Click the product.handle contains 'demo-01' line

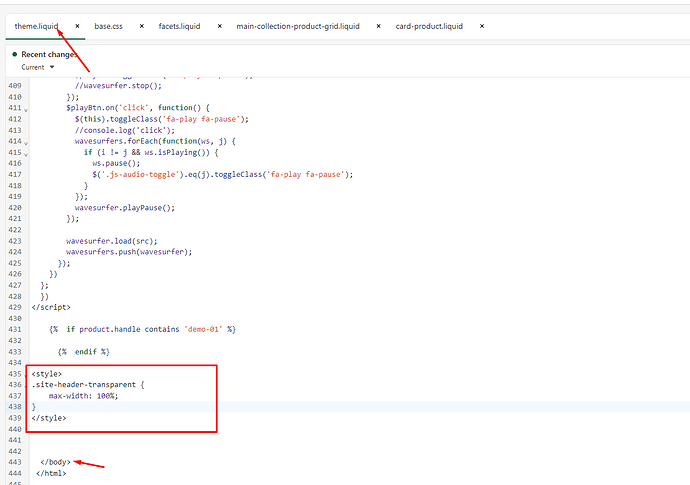click(143, 329)
